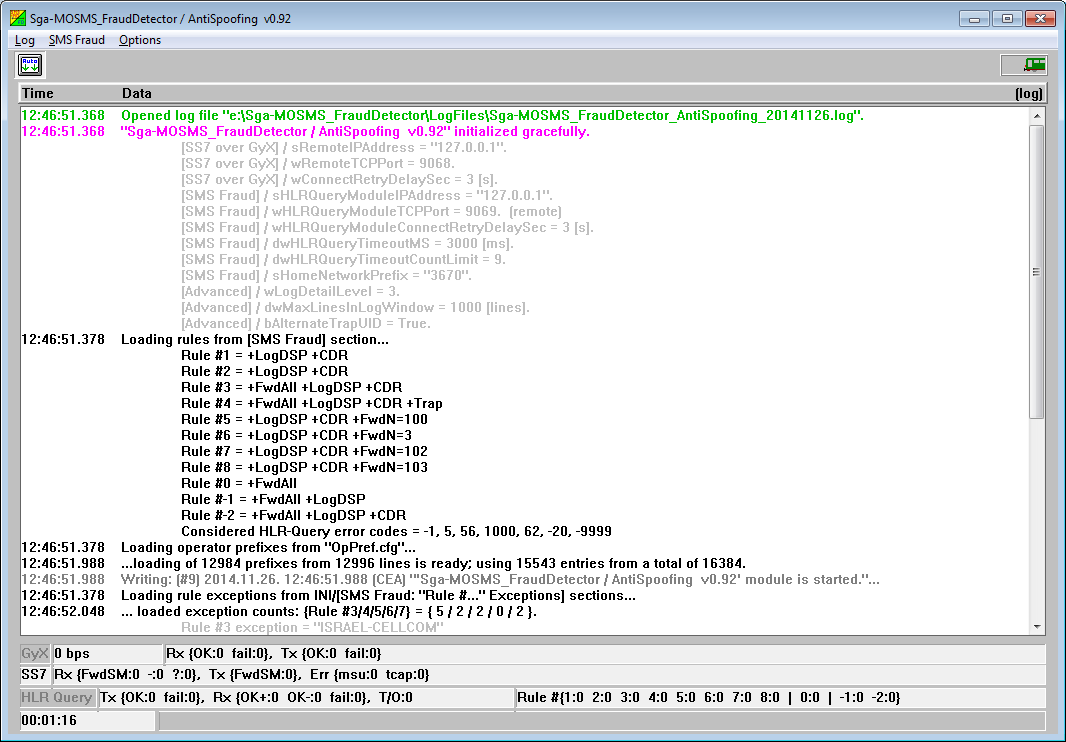Select the Rule #7 +FwdN=102 line
This screenshot has height=742, width=1066.
point(305,451)
